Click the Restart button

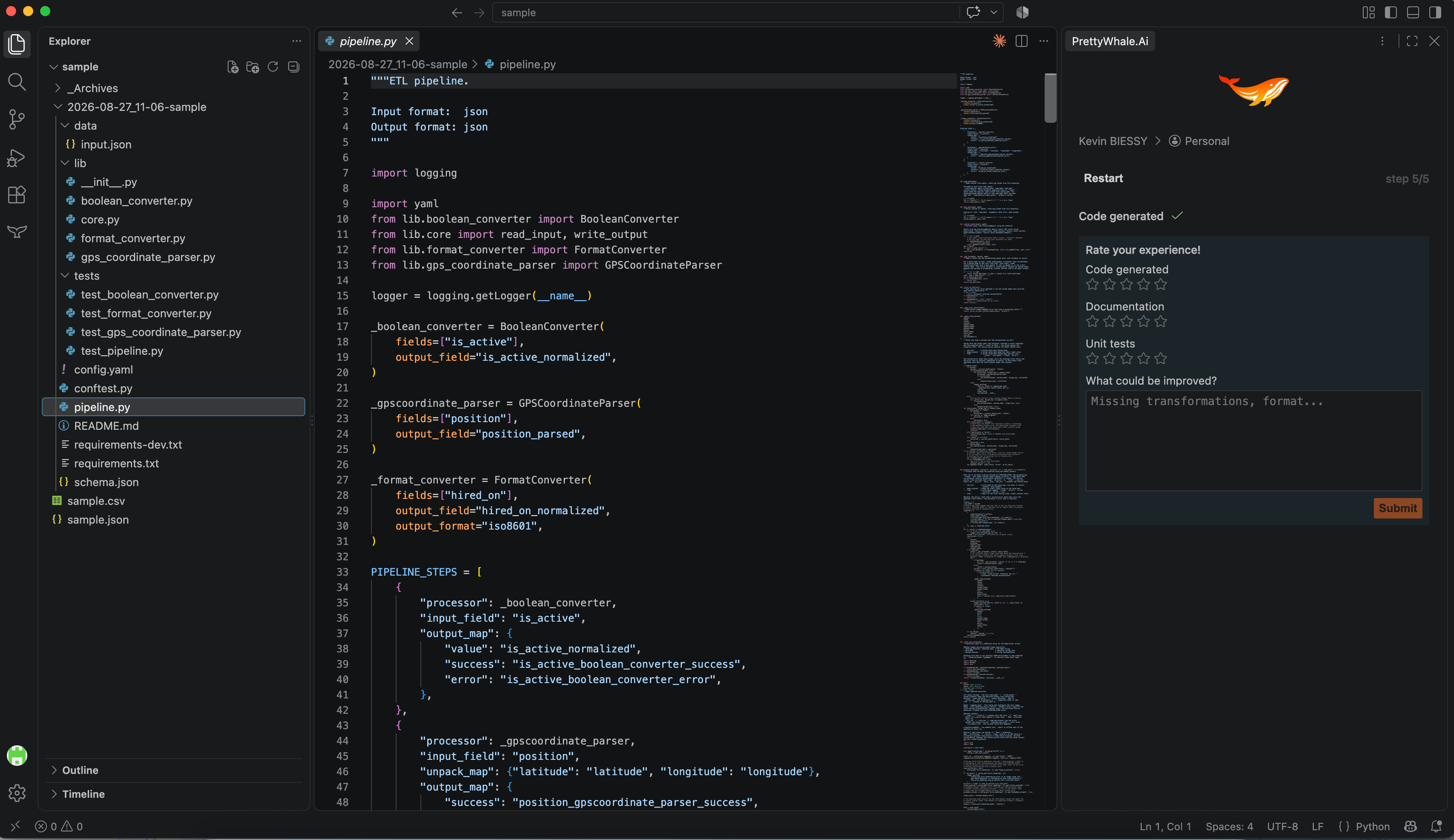tap(1103, 178)
